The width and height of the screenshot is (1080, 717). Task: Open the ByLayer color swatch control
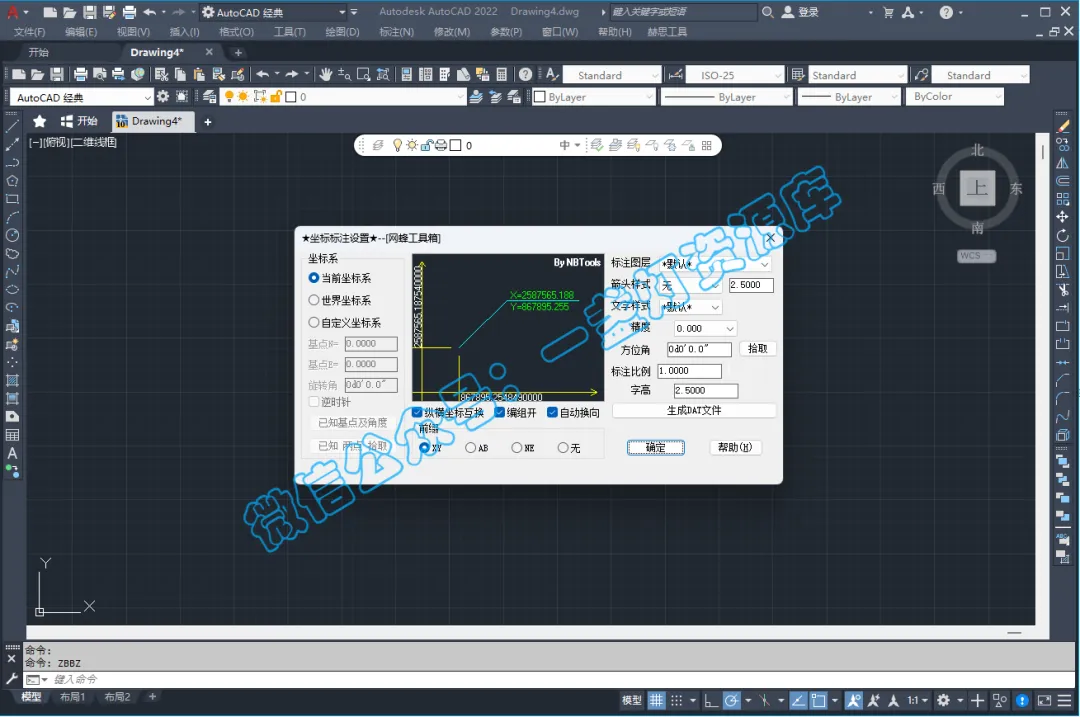click(594, 96)
